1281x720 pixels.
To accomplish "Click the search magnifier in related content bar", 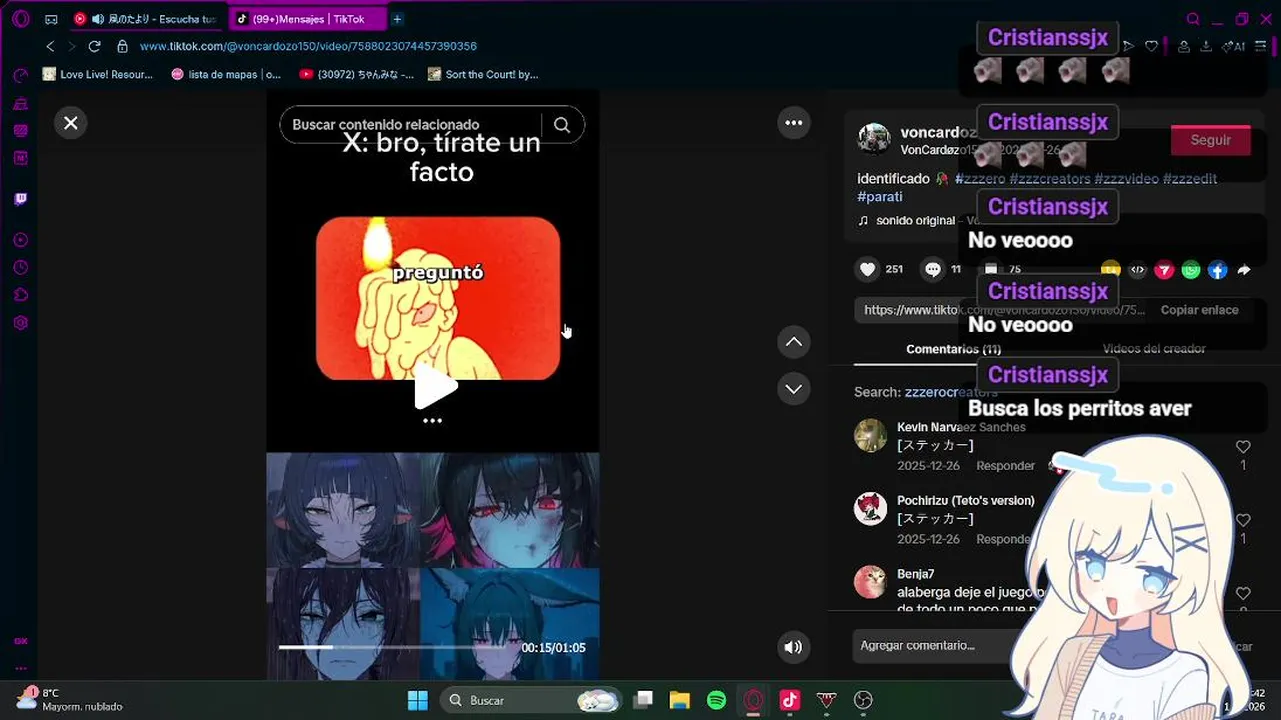I will [x=562, y=125].
